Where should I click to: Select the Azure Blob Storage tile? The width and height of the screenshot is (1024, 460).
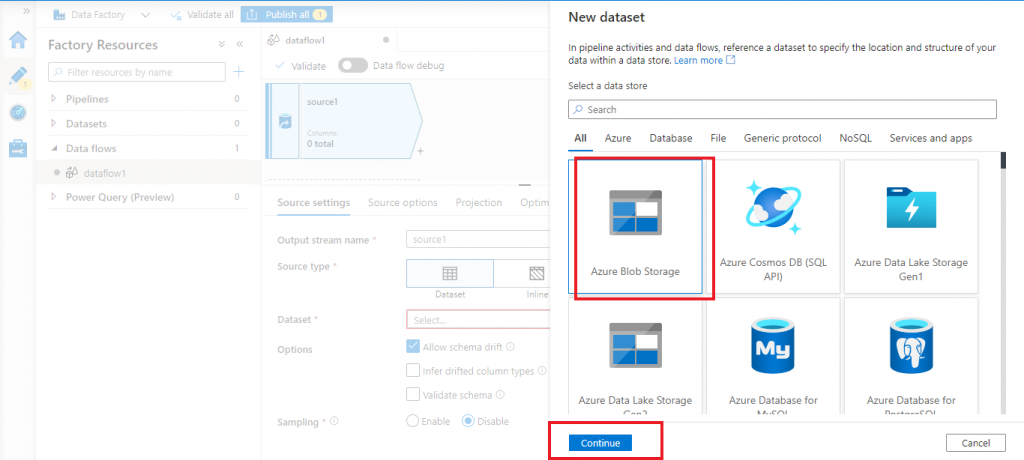635,226
